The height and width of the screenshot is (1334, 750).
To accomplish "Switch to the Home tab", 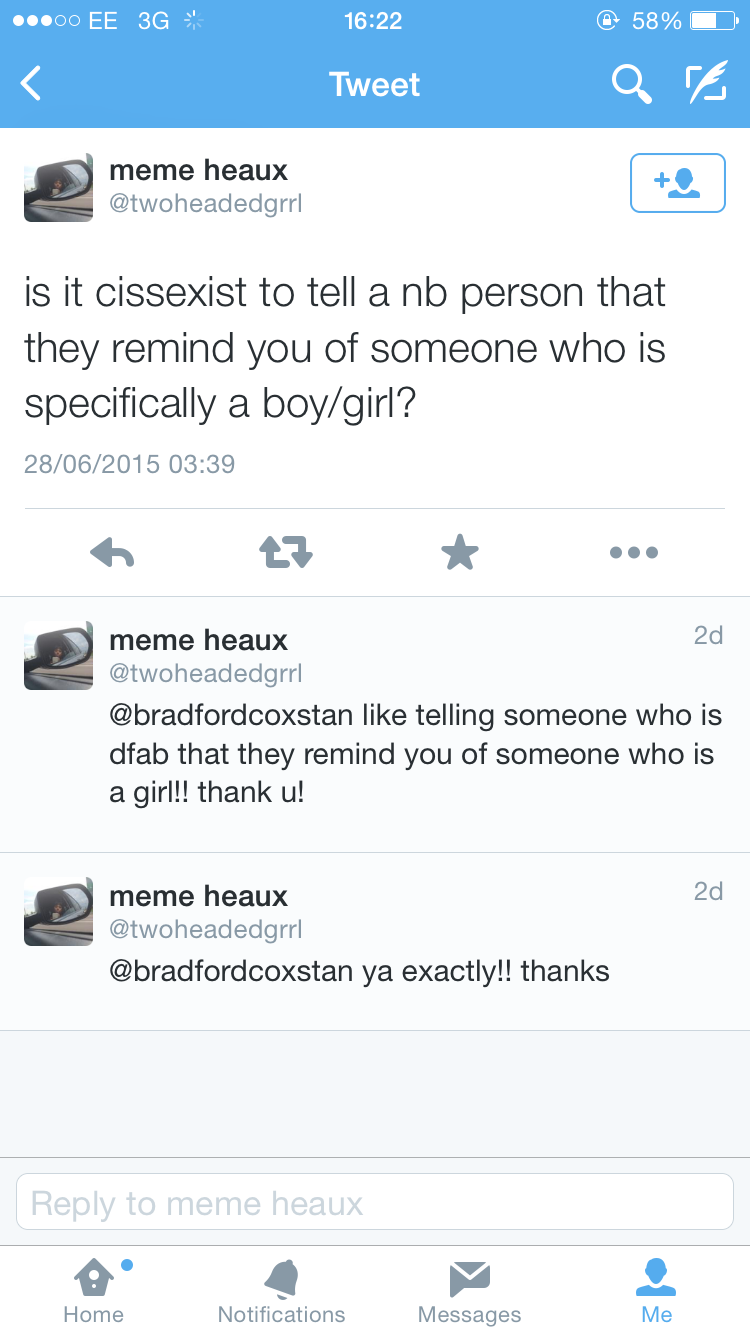I will (x=93, y=1292).
